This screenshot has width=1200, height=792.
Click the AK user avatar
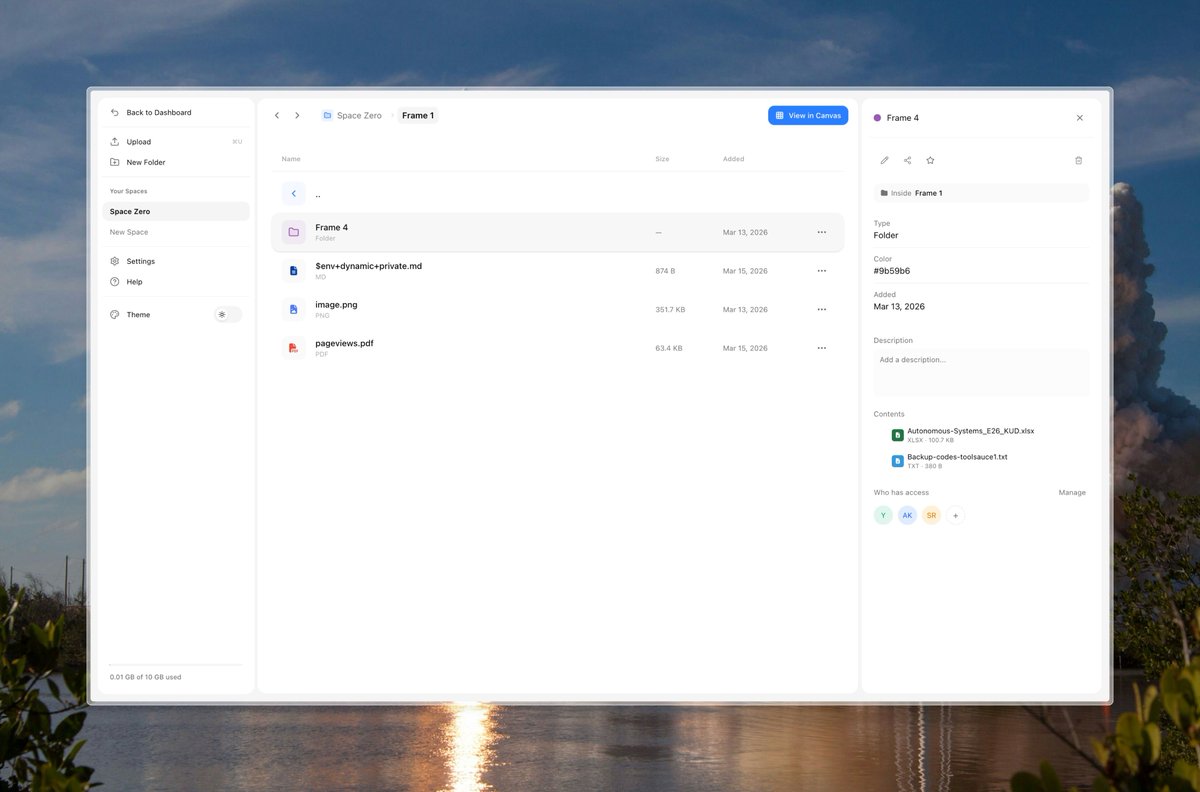[x=907, y=516]
